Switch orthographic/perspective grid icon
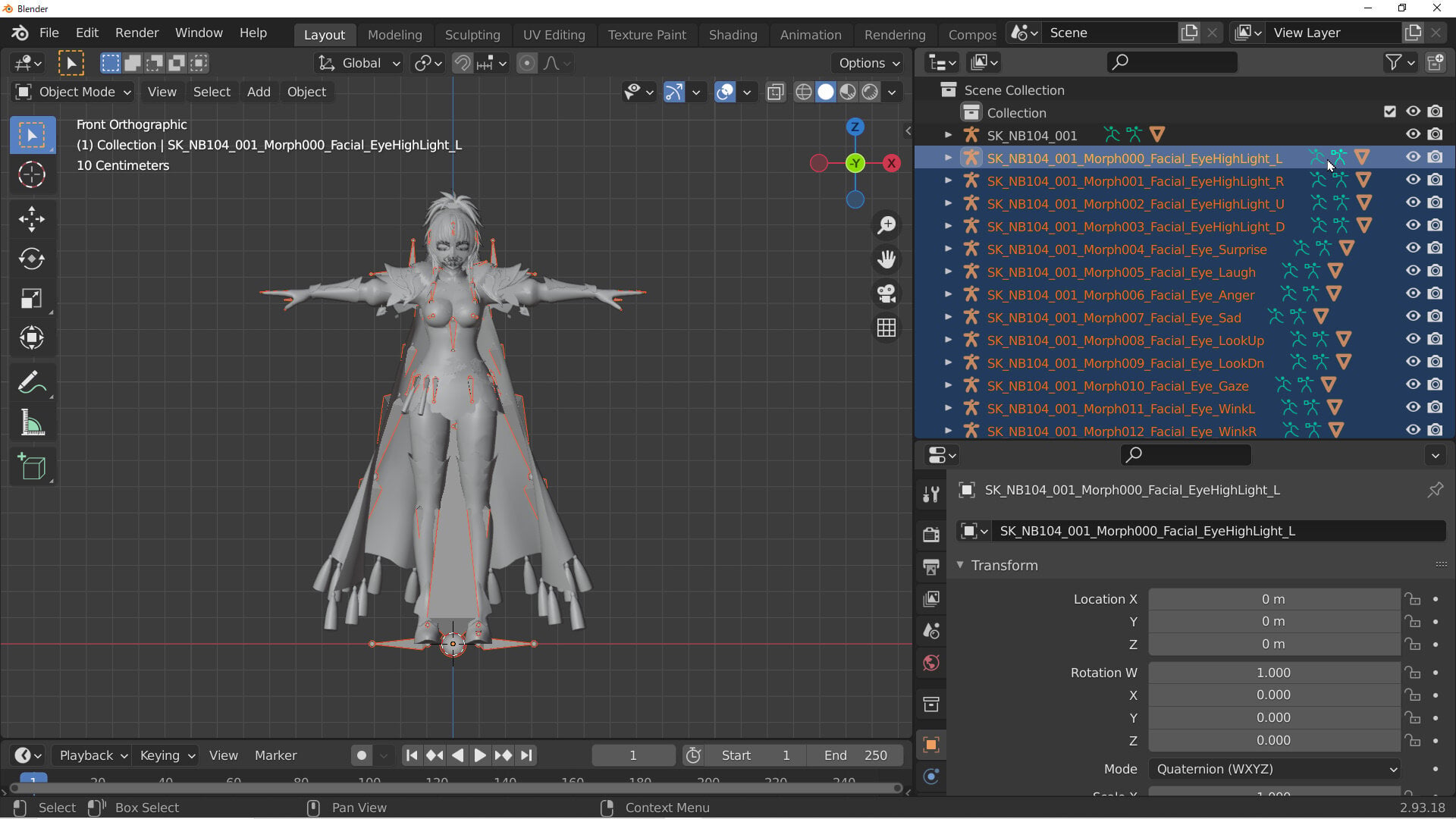 pyautogui.click(x=886, y=328)
